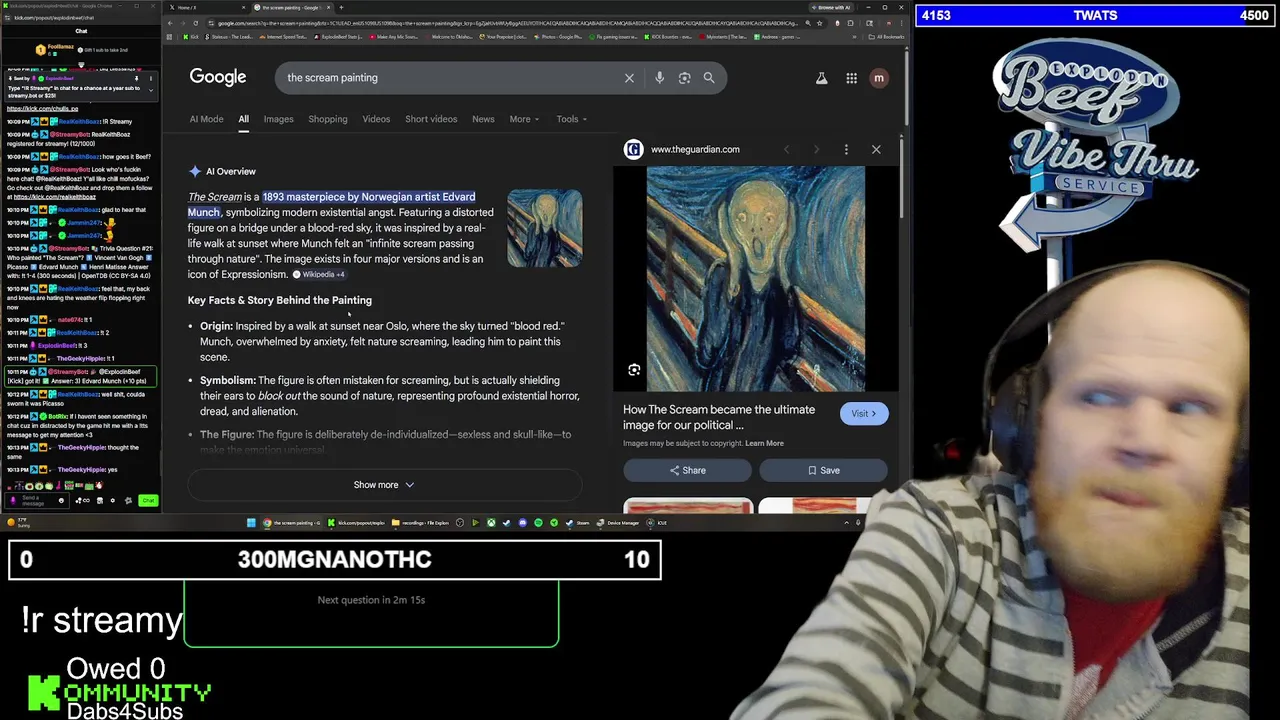The image size is (1280, 720).
Task: Open Windows Start menu
Action: coord(251,523)
